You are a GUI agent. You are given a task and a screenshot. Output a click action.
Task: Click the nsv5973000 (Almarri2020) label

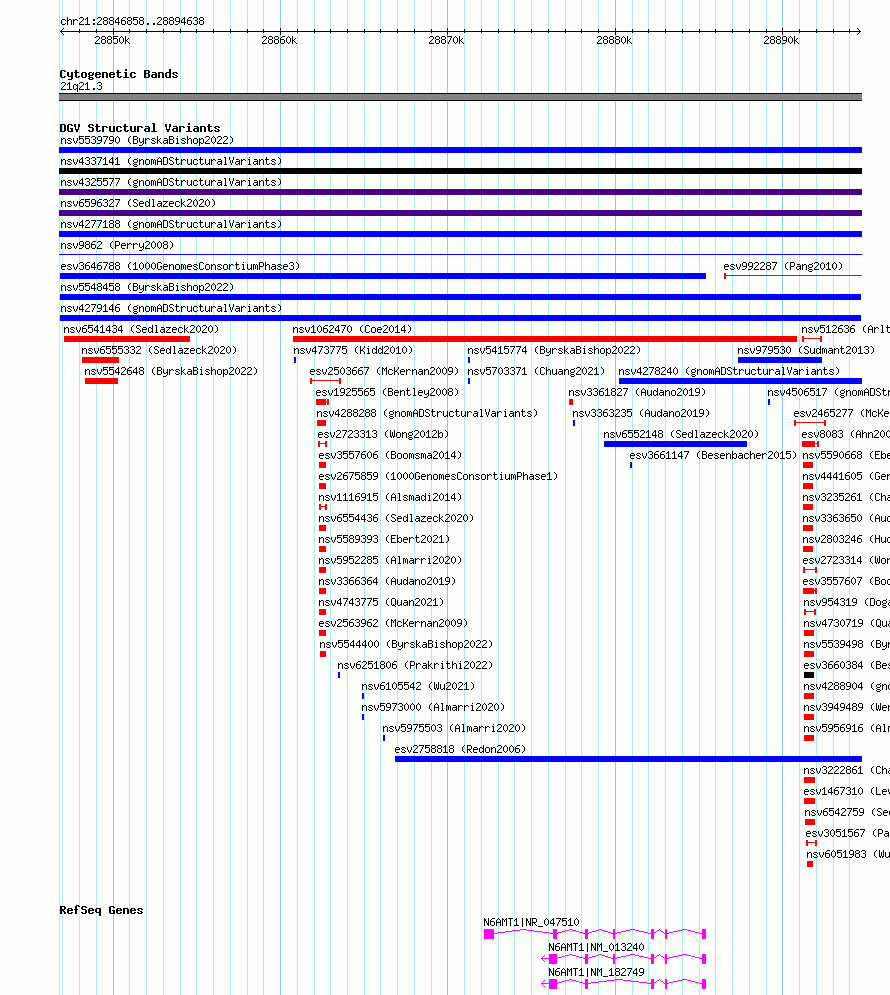(433, 706)
